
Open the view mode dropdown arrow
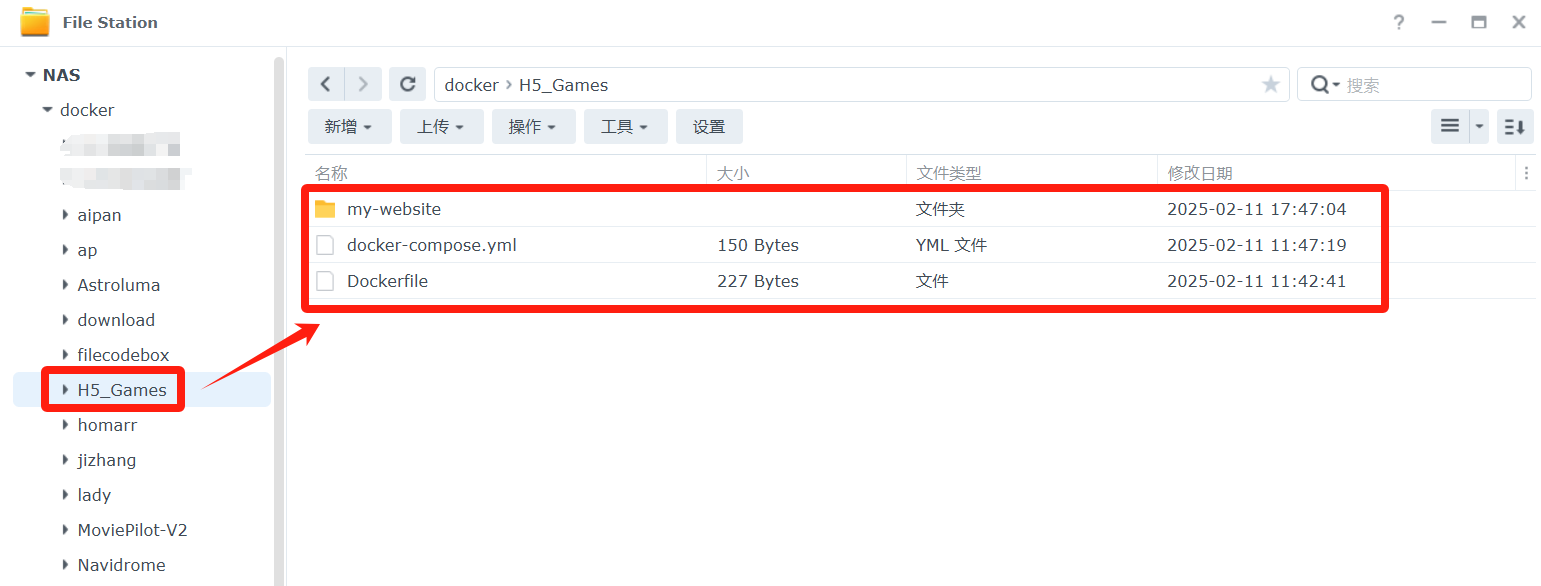pyautogui.click(x=1479, y=127)
